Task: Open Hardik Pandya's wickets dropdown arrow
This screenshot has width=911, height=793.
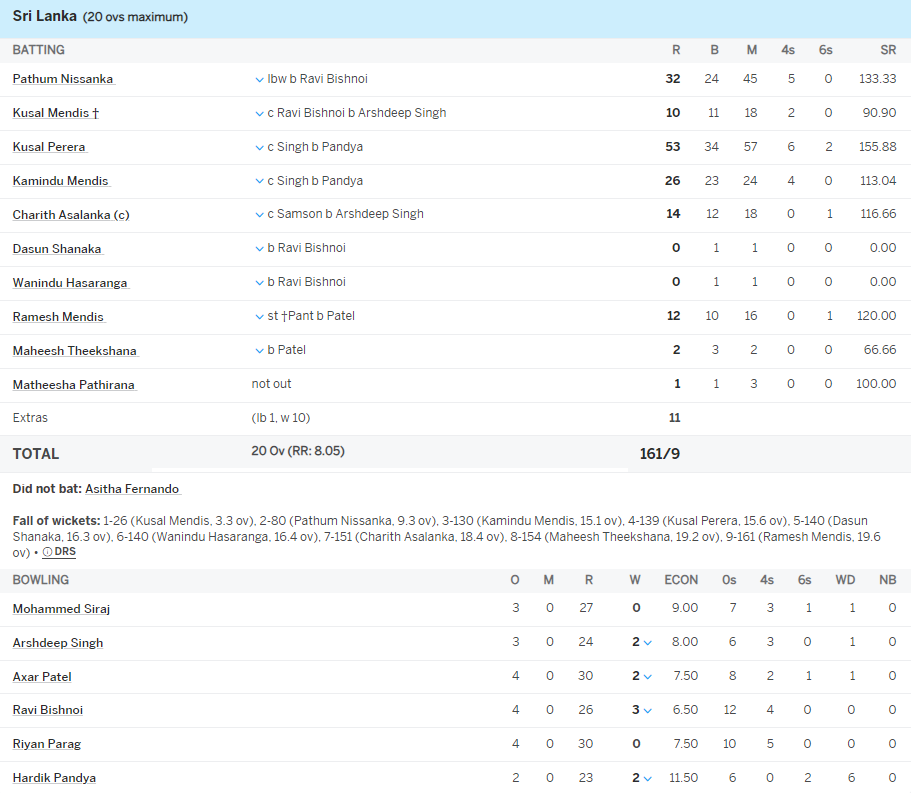Action: point(648,779)
